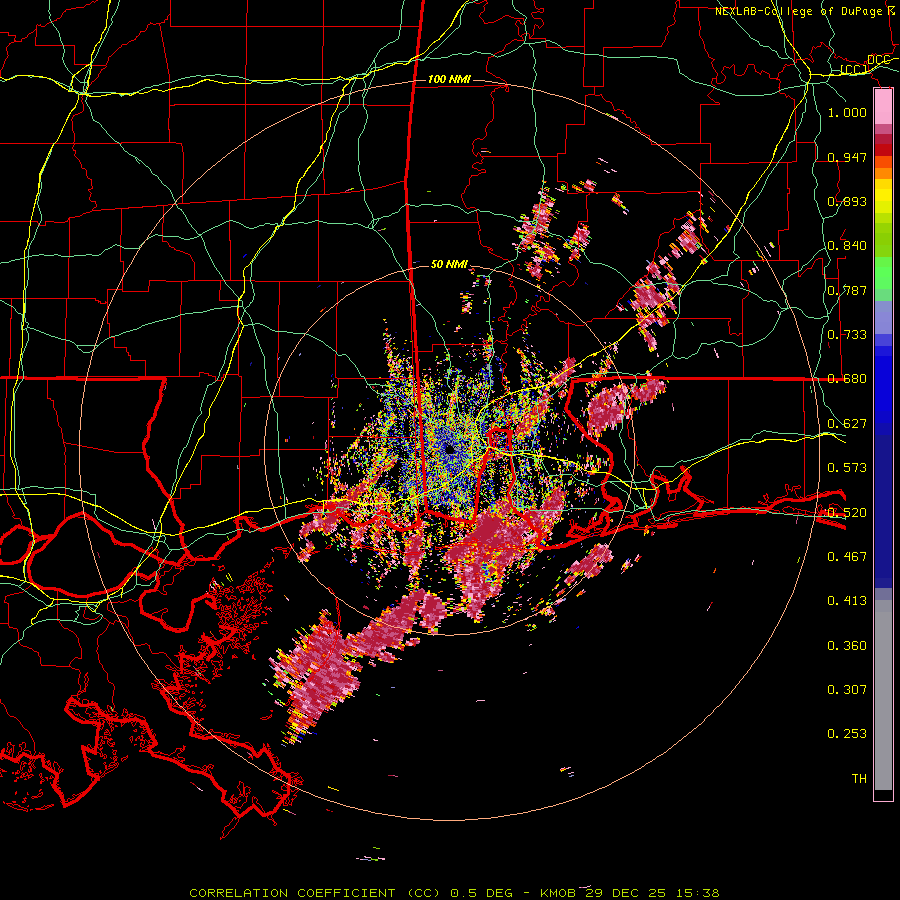This screenshot has height=900, width=900.
Task: Click the dark navy segment of color bar
Action: [883, 511]
